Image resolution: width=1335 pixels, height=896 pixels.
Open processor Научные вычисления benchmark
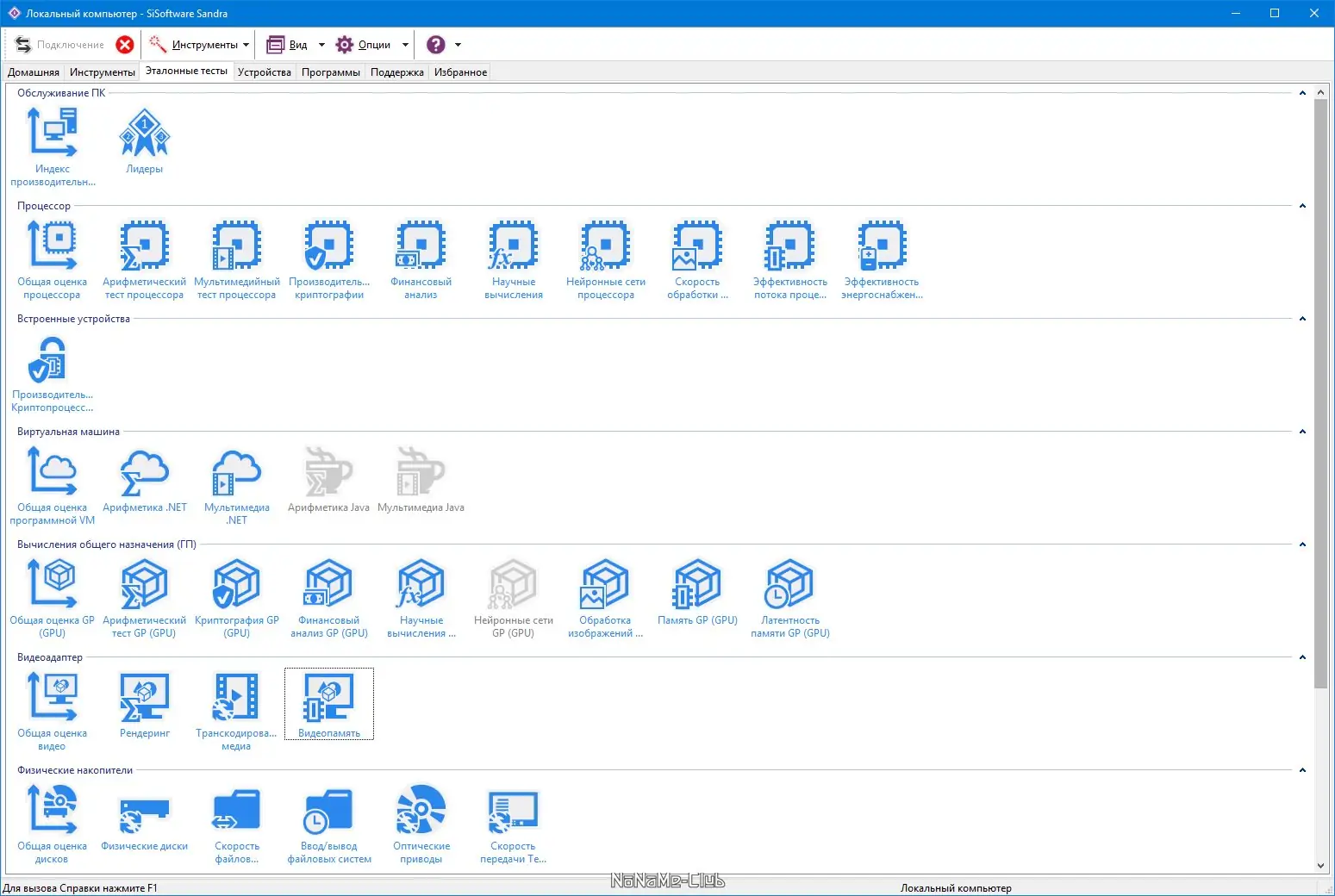(514, 259)
